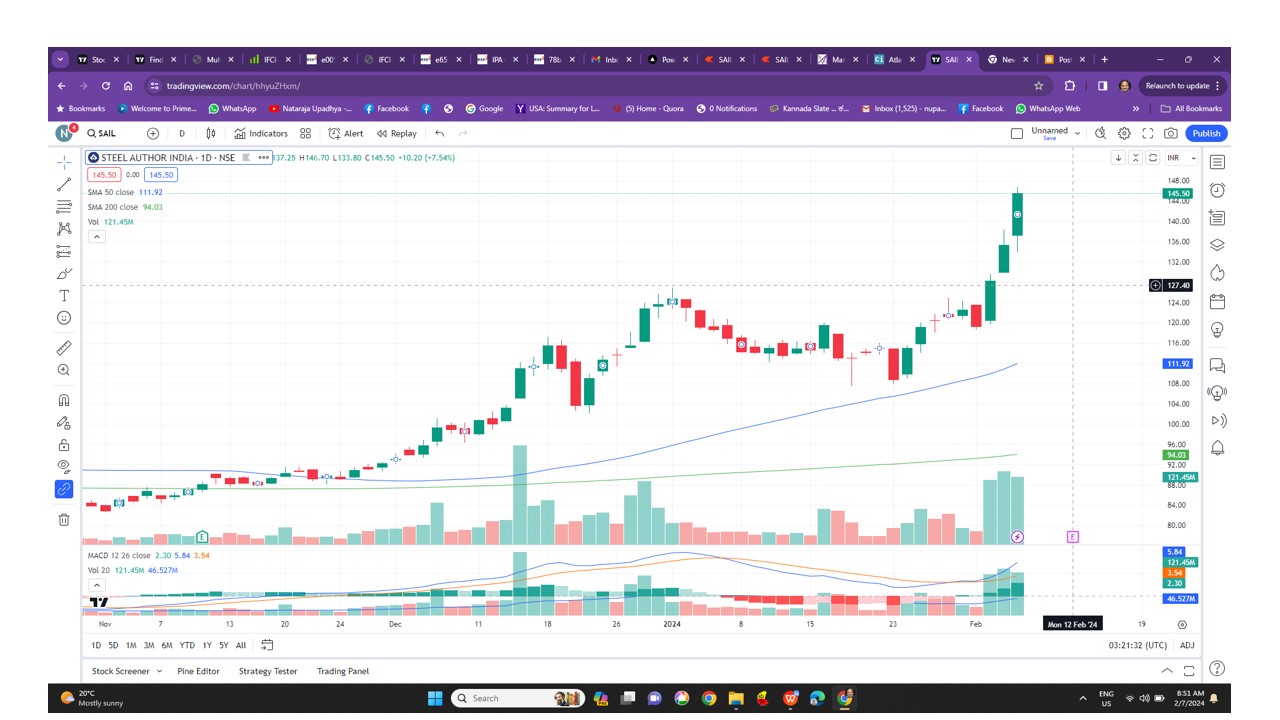
Task: Select the brush drawing tool
Action: (x=64, y=273)
